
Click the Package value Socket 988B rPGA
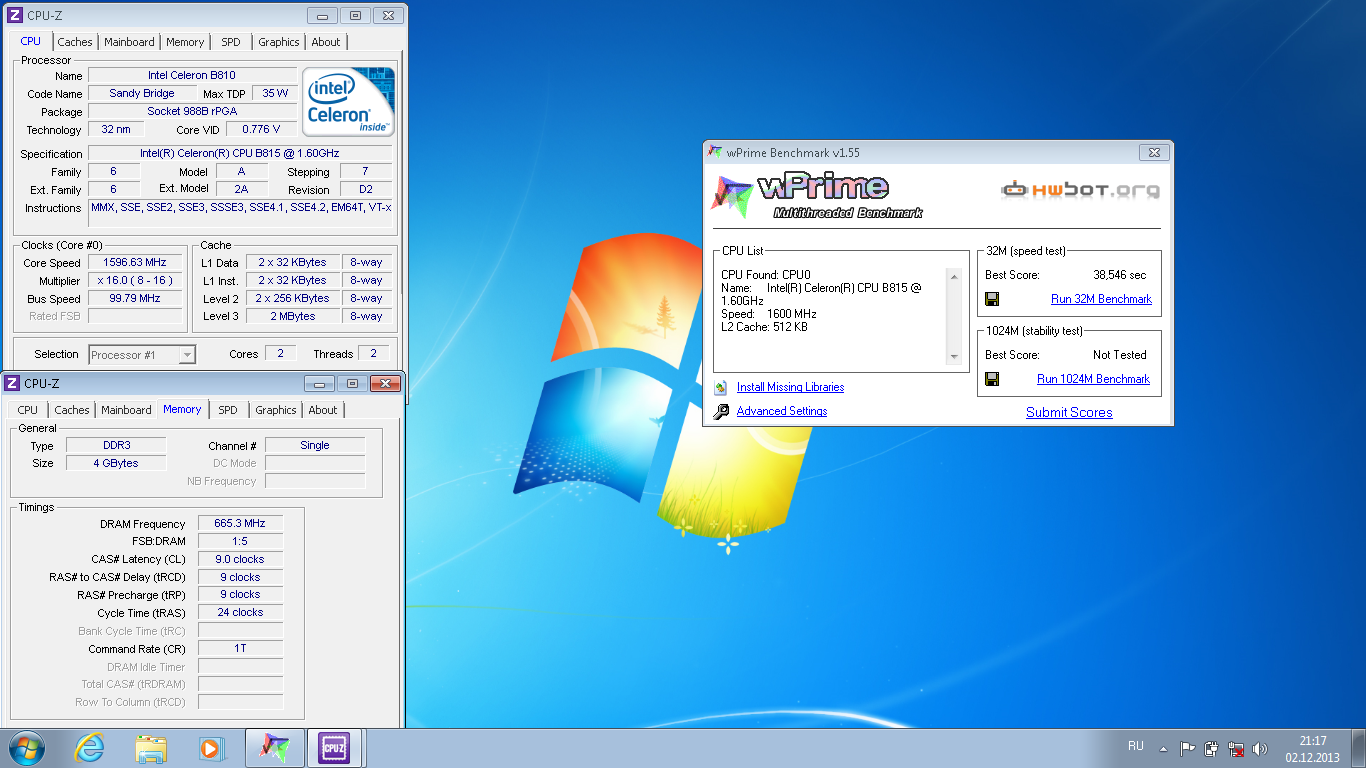(x=192, y=111)
